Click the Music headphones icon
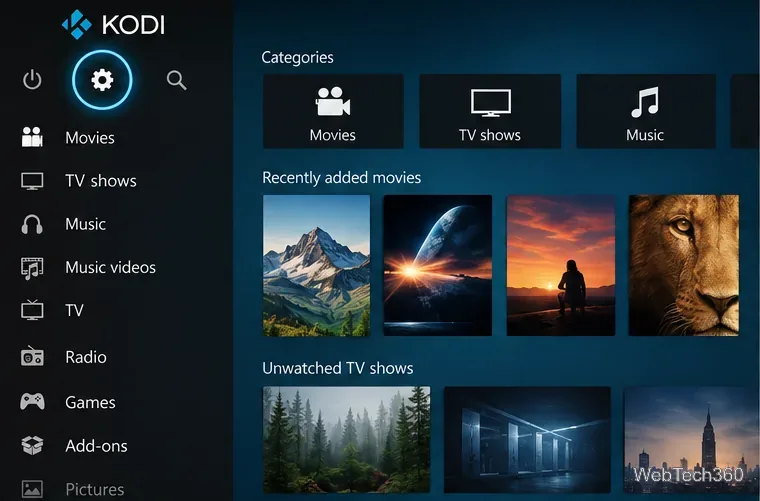The width and height of the screenshot is (760, 501). point(32,224)
